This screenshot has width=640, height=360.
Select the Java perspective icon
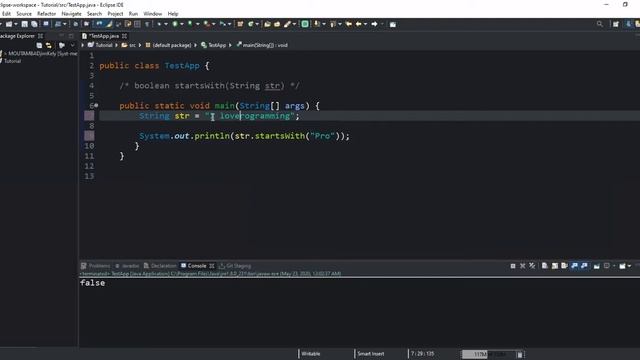click(x=629, y=24)
